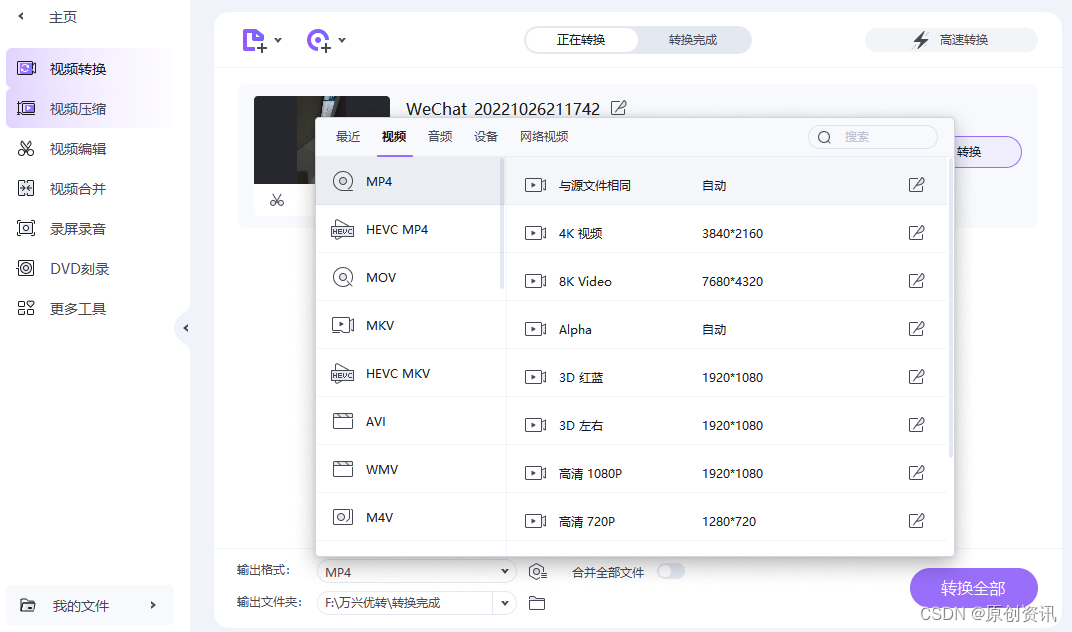Open the 输出格式 format dropdown
Viewport: 1072px width, 632px height.
pos(416,571)
